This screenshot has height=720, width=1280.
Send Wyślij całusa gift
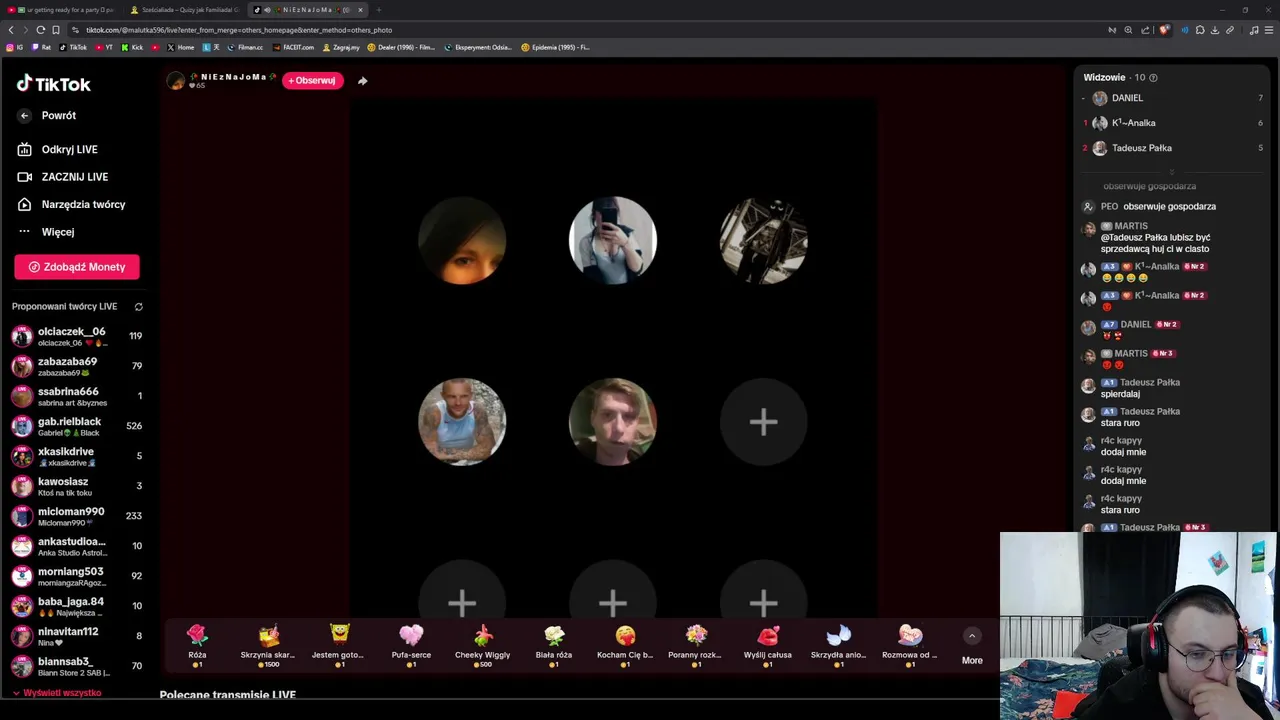tap(768, 645)
